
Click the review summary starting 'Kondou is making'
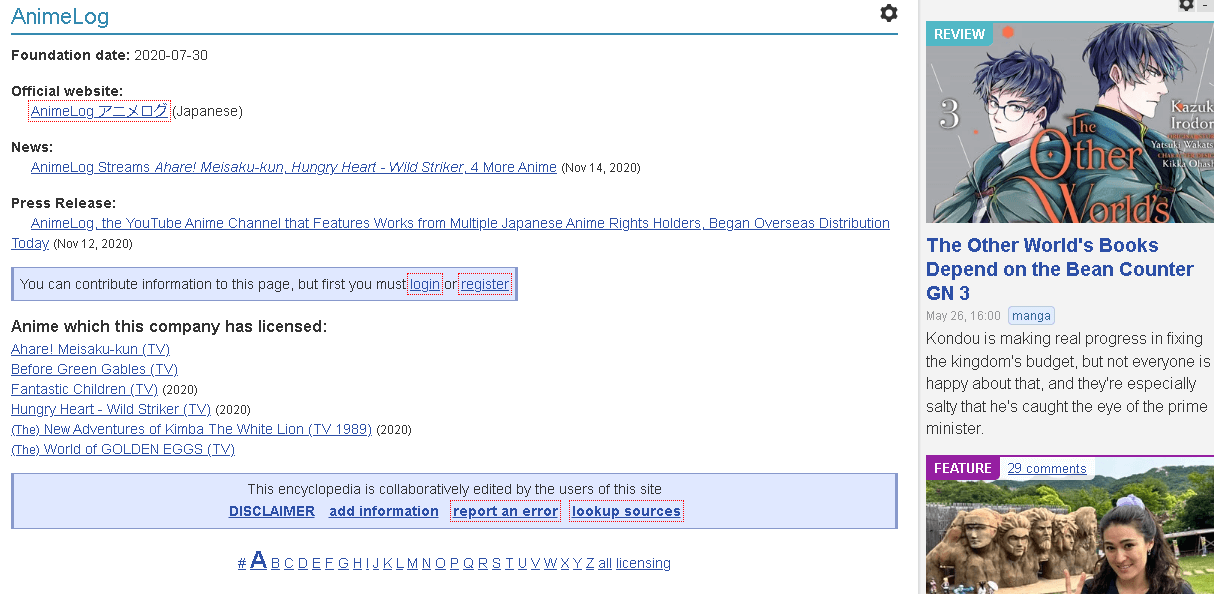(x=1068, y=384)
